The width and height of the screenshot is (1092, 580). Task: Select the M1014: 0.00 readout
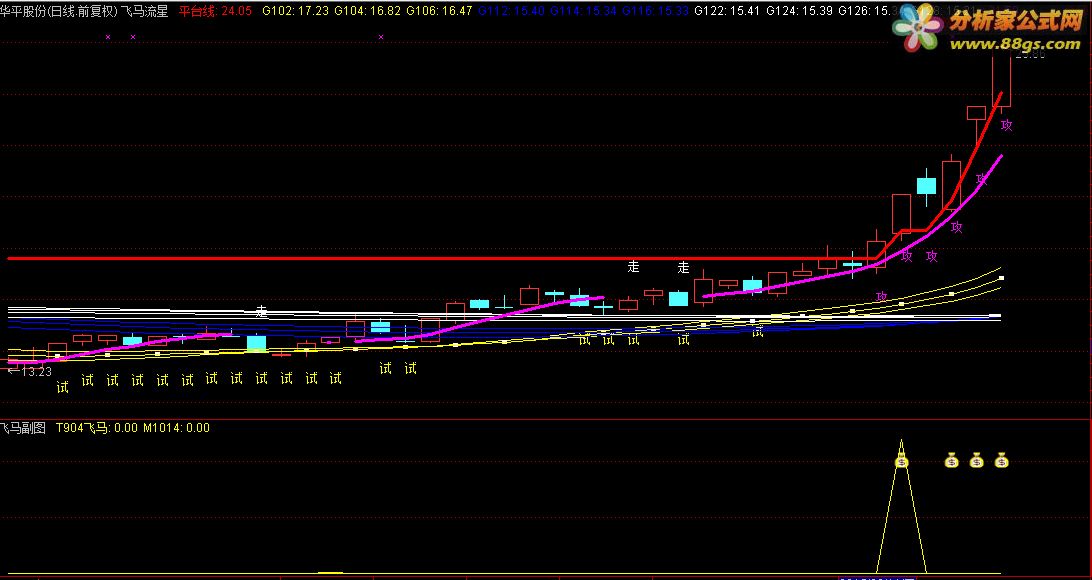coord(176,428)
